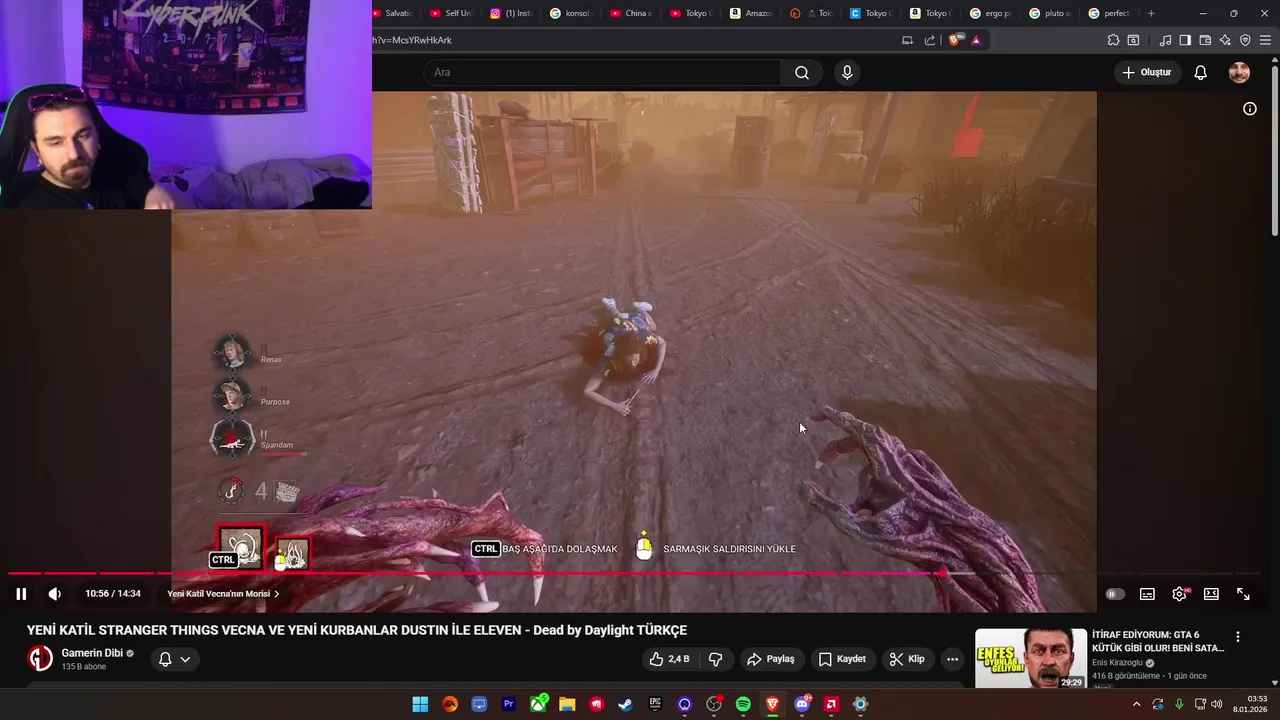Open a new browser tab

[x=1151, y=13]
